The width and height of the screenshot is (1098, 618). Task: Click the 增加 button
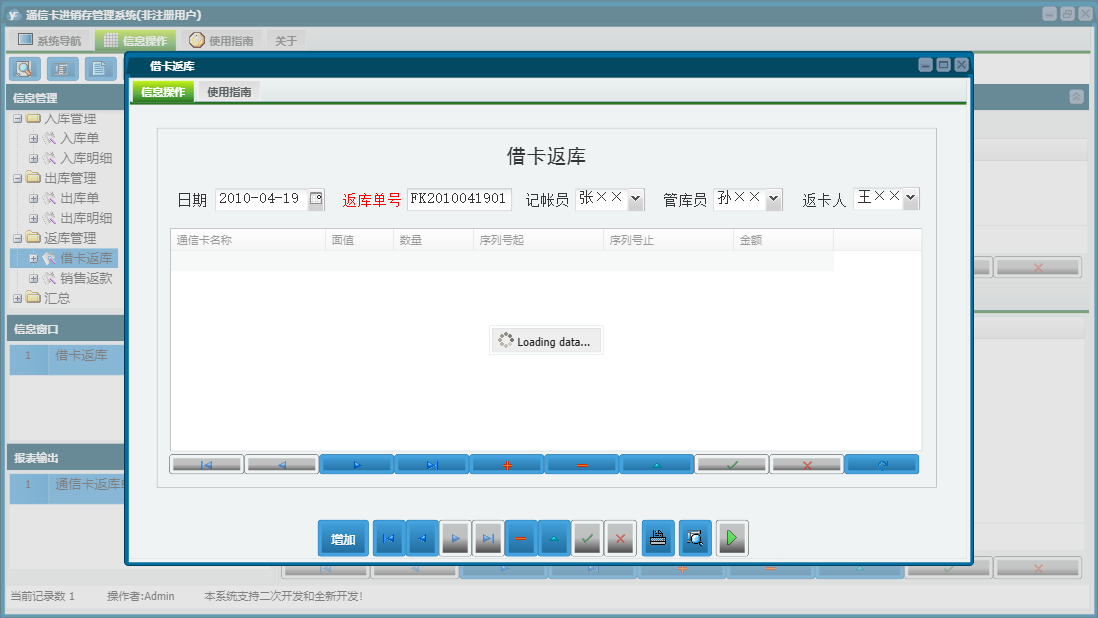pos(343,539)
